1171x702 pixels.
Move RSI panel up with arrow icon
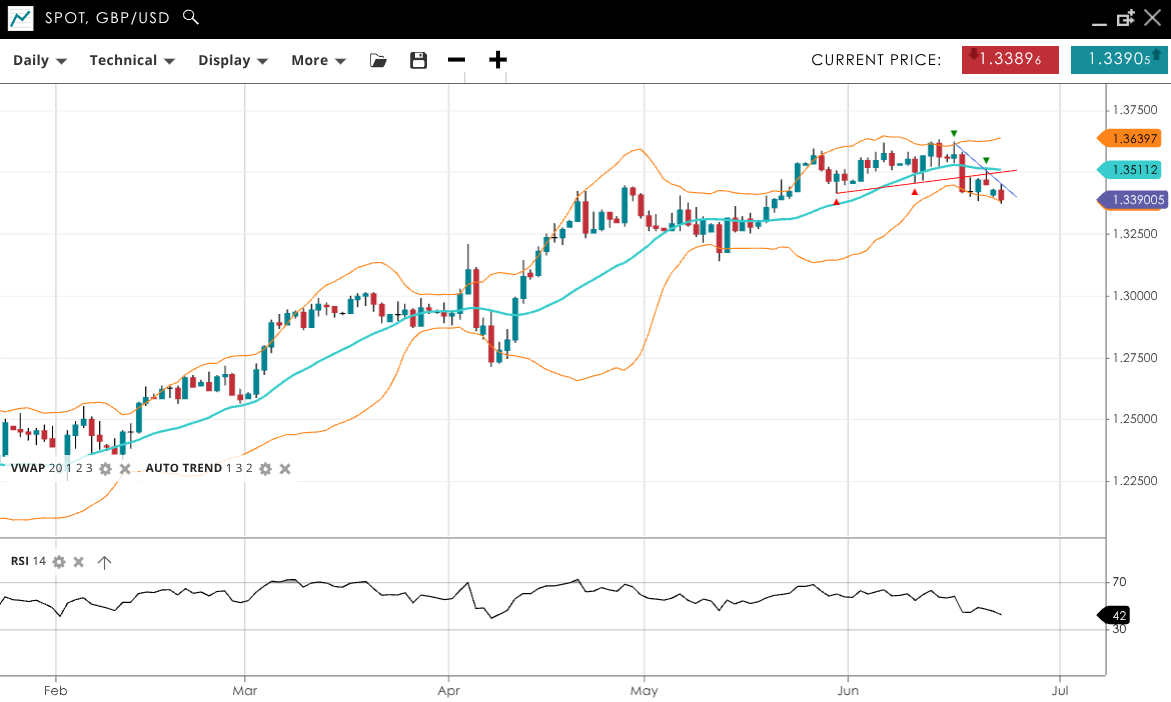coord(104,562)
